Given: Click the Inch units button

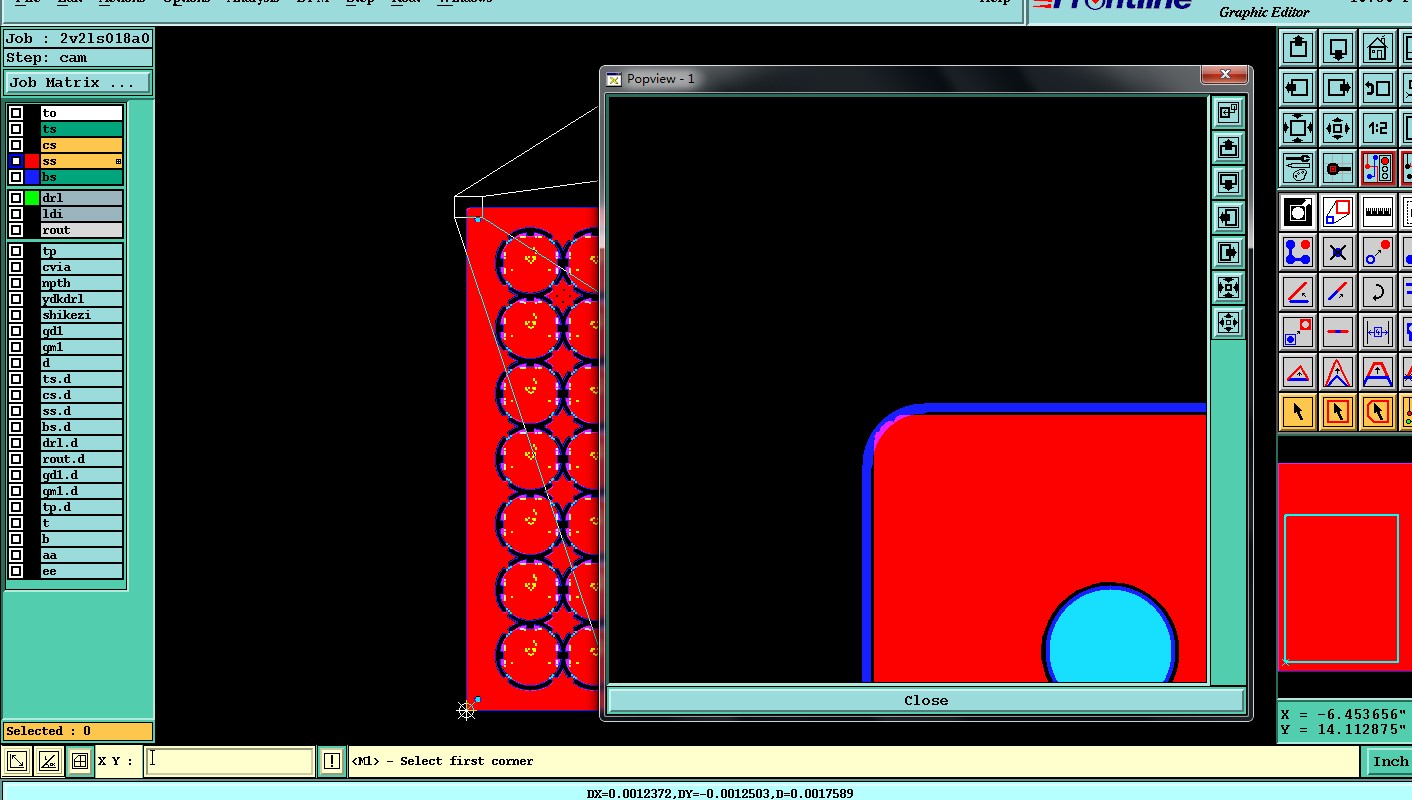Looking at the screenshot, I should pos(1389,762).
